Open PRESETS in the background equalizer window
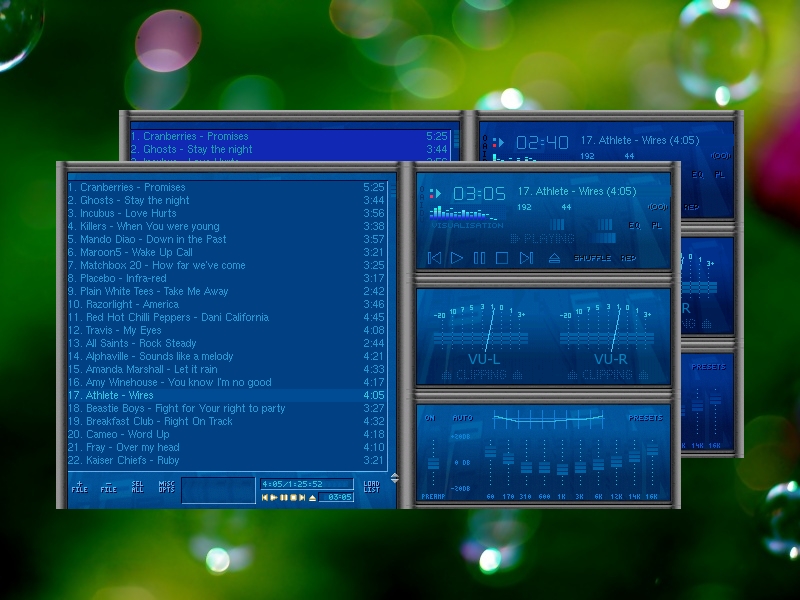 (x=708, y=367)
